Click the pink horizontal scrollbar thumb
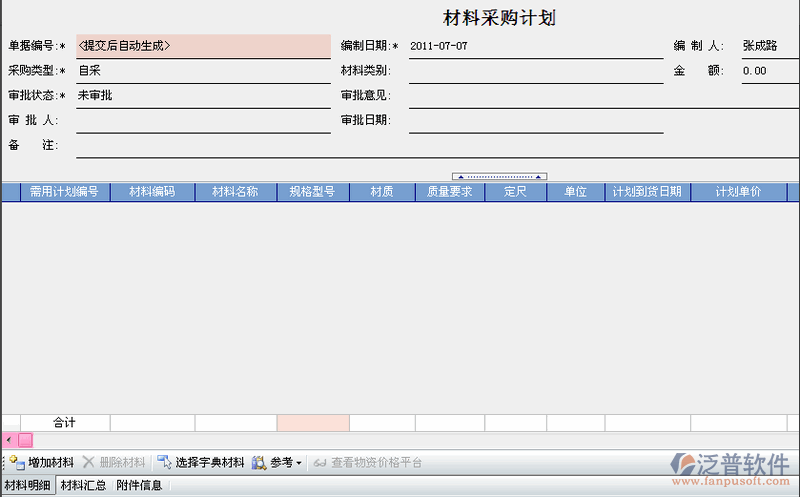Viewport: 800px width, 497px height. tap(26, 440)
